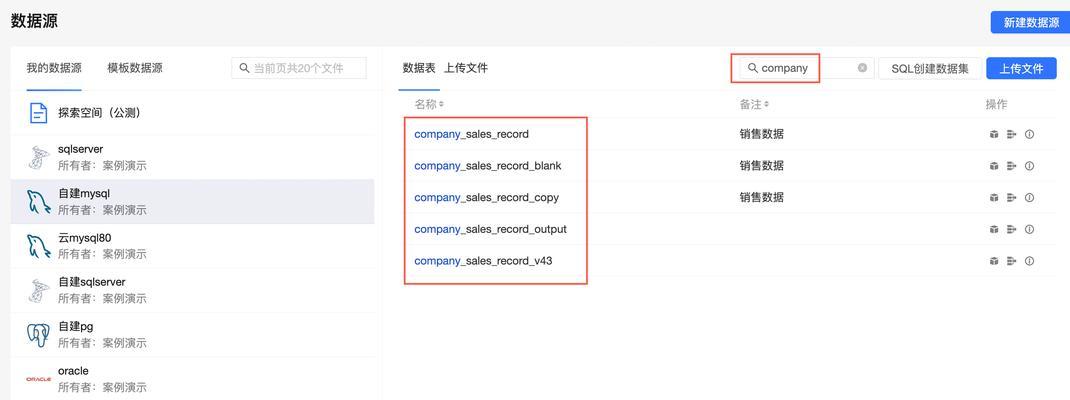1070x400 pixels.
Task: Select the 上传文件 tab
Action: pyautogui.click(x=466, y=68)
